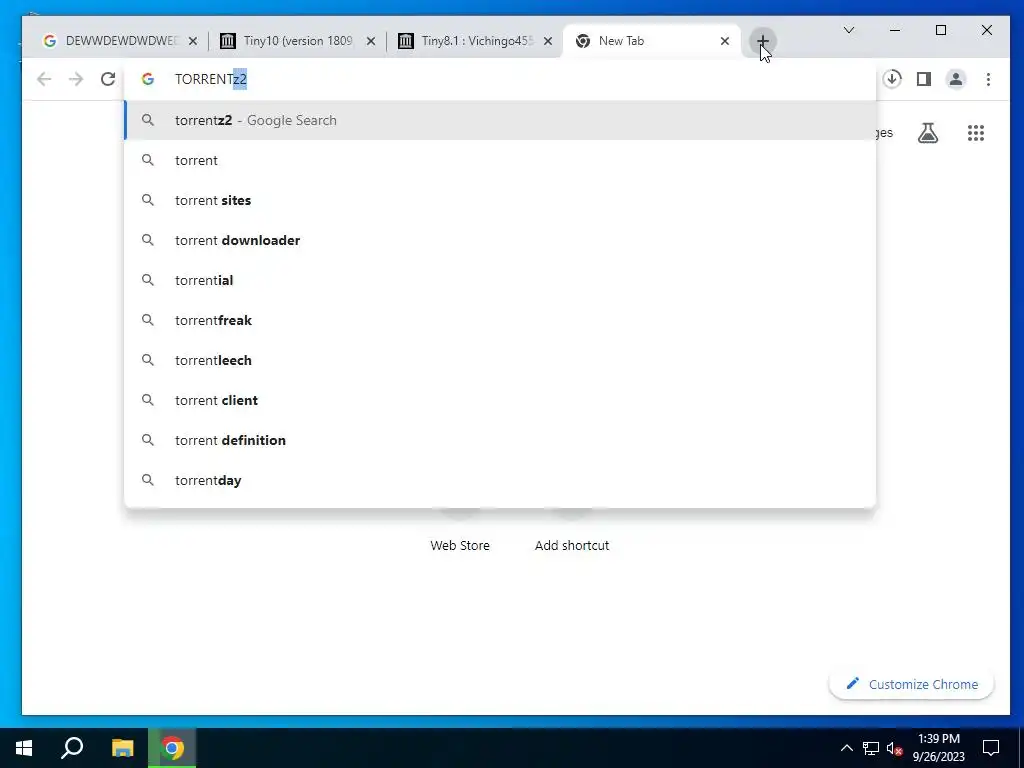
Task: Maximize the Chrome window
Action: [940, 30]
